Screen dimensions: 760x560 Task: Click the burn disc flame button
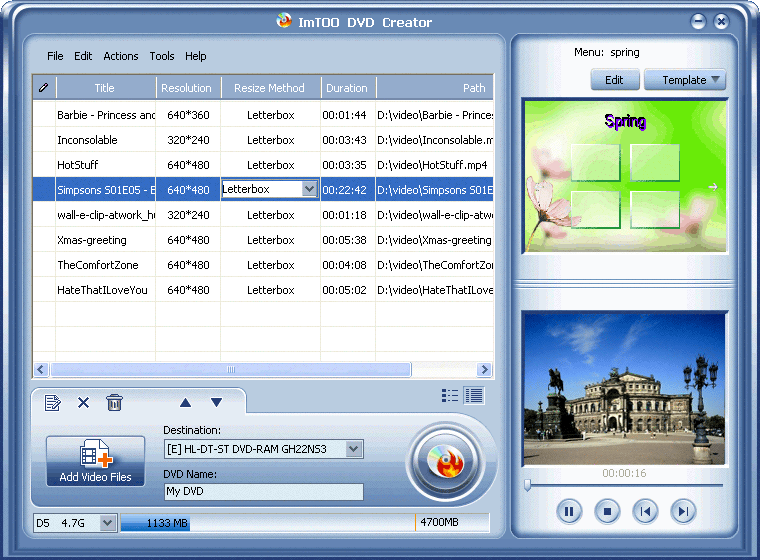pos(445,463)
